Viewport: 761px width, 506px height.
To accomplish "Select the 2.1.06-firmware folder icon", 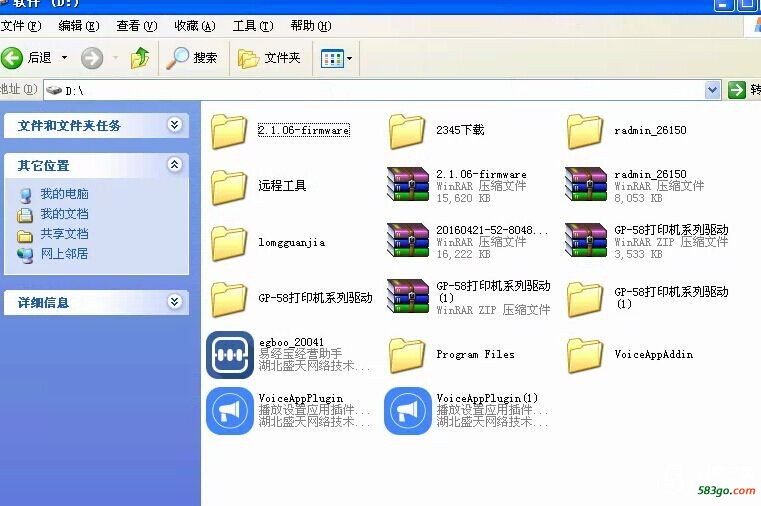I will pos(229,131).
